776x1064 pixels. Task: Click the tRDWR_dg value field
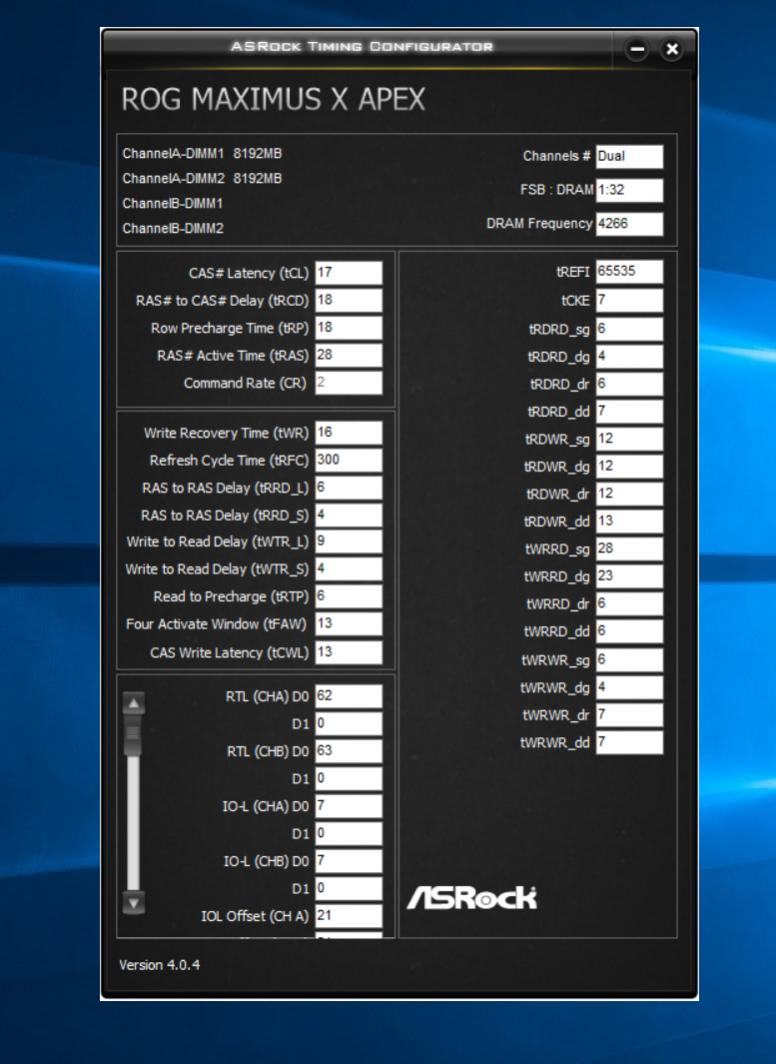point(629,467)
